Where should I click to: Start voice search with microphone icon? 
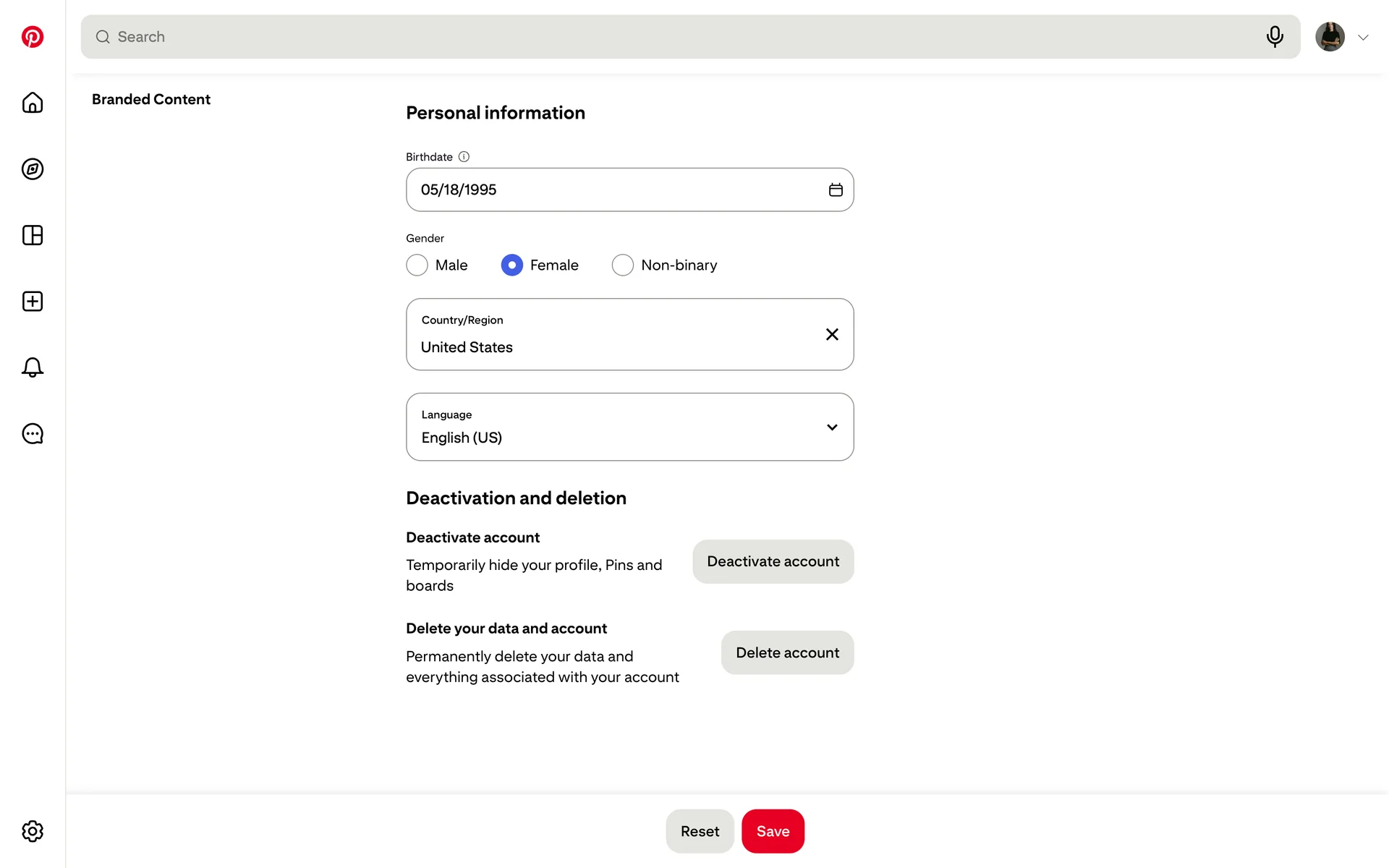(1275, 37)
